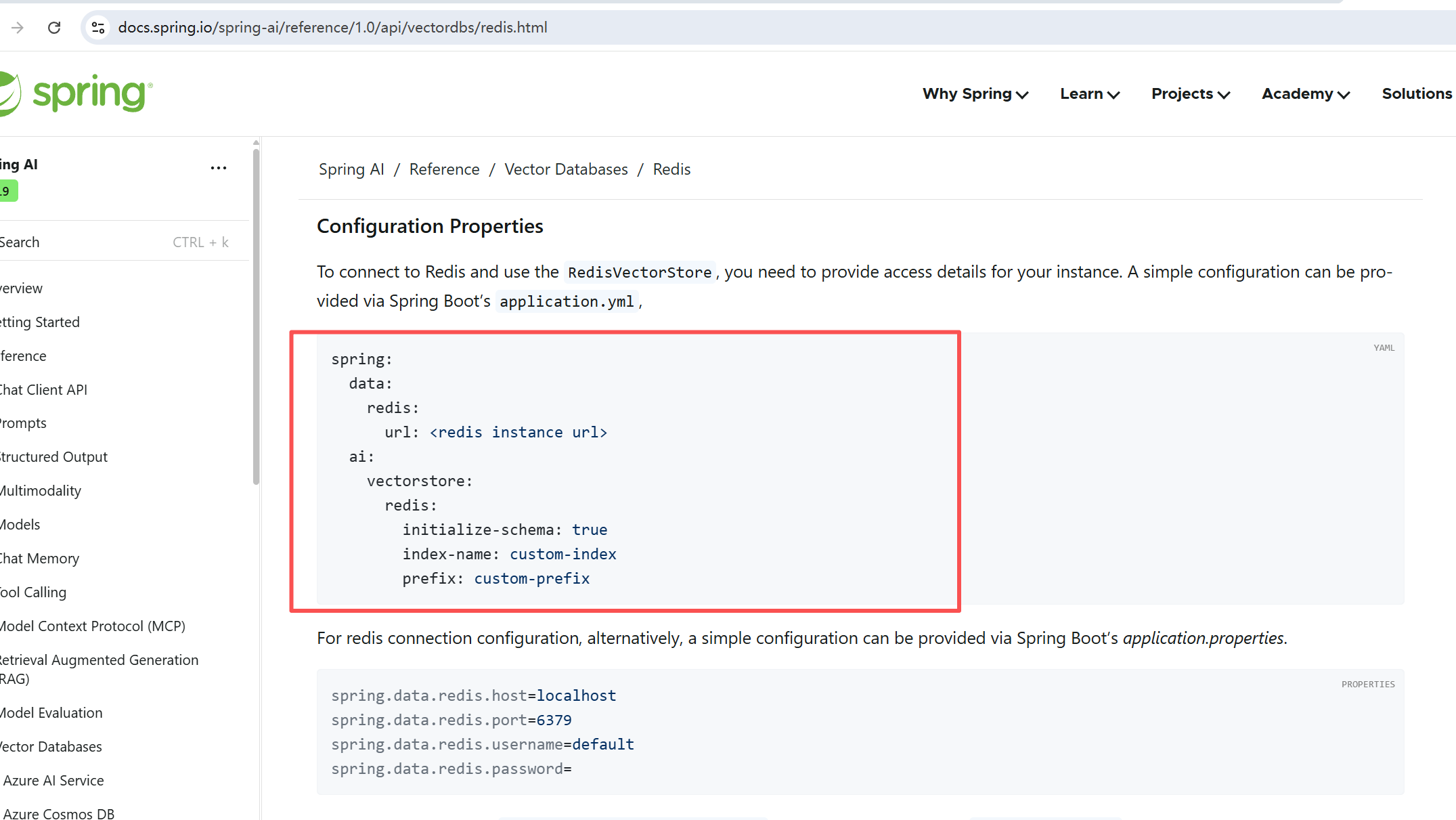Open Structured Output sidebar entry
1456x820 pixels.
(x=54, y=457)
